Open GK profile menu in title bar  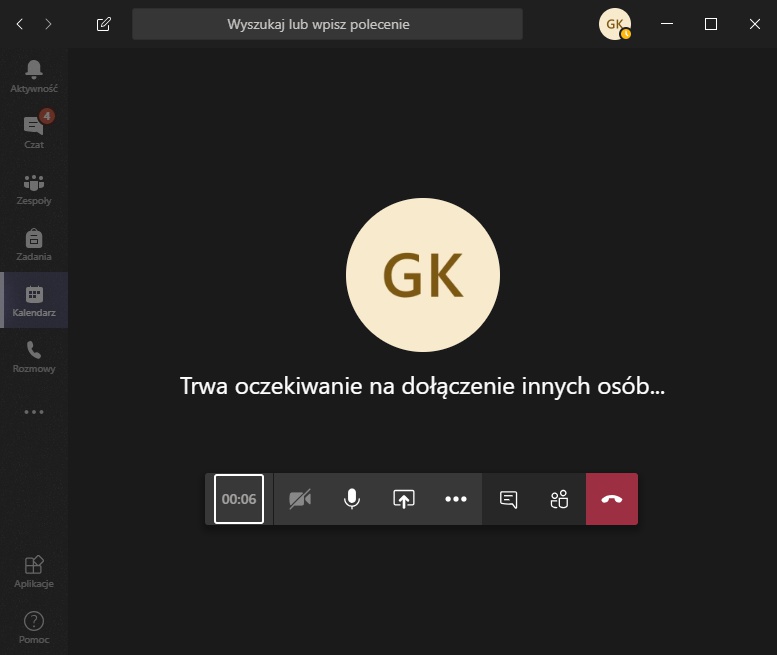614,24
